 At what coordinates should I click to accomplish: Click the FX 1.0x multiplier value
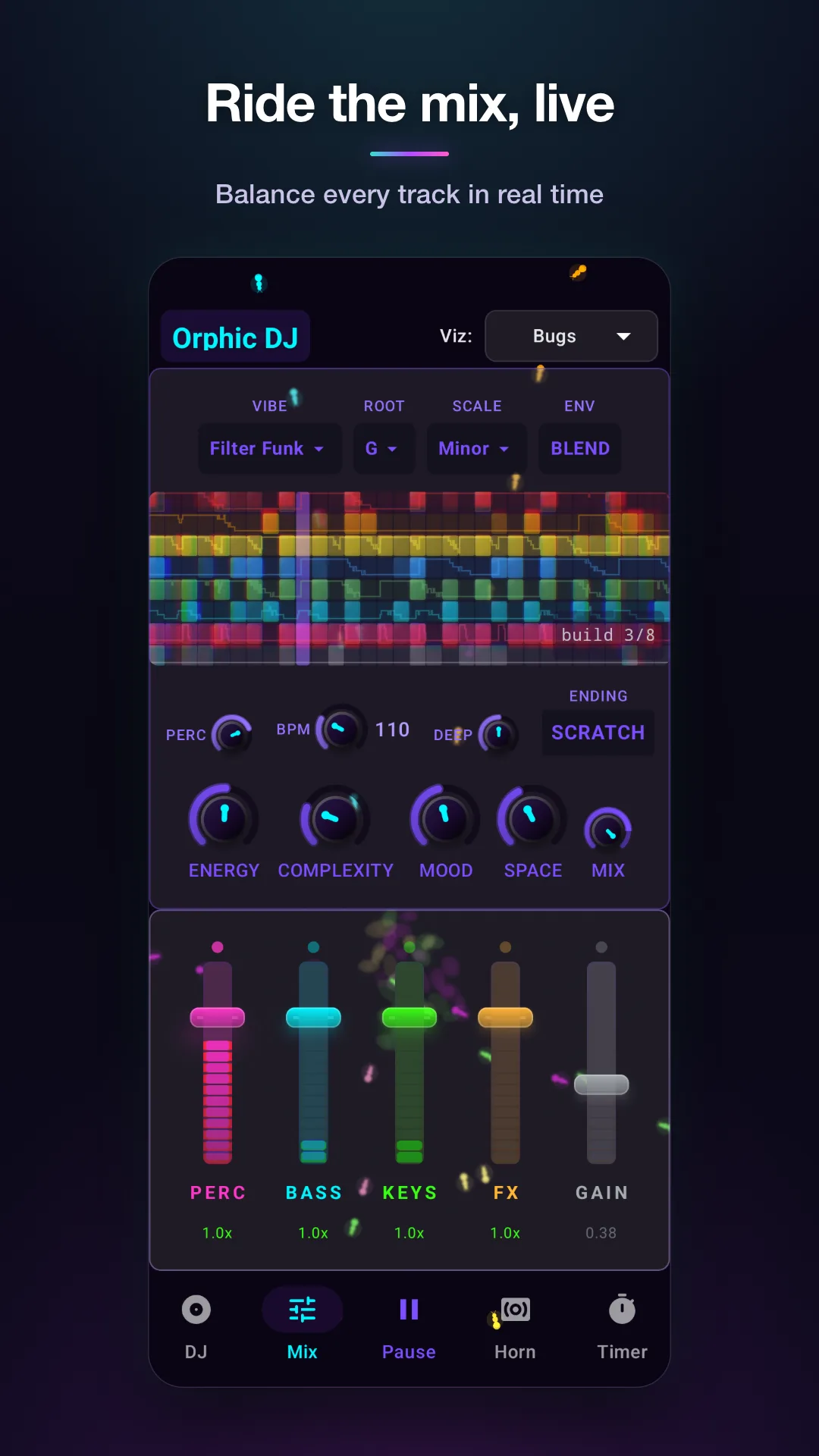(x=505, y=1233)
